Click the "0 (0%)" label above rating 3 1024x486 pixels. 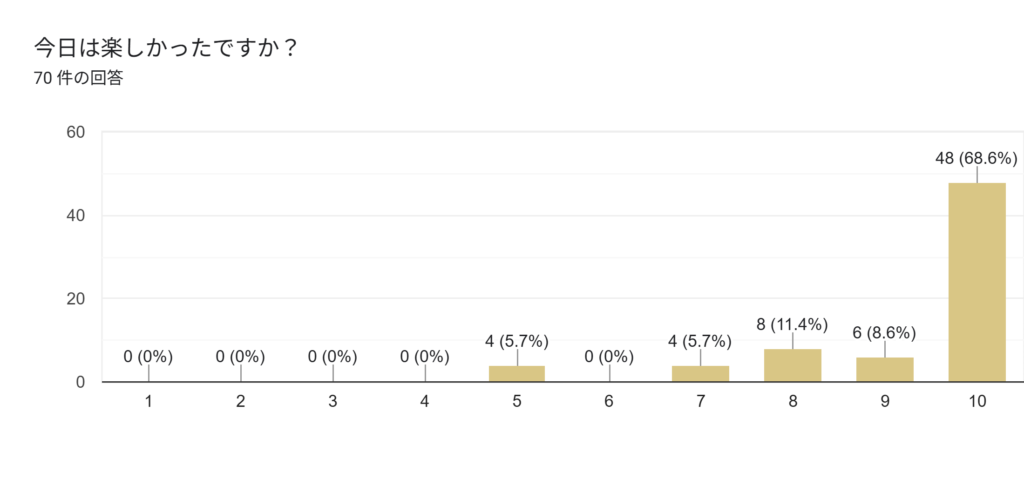[333, 356]
